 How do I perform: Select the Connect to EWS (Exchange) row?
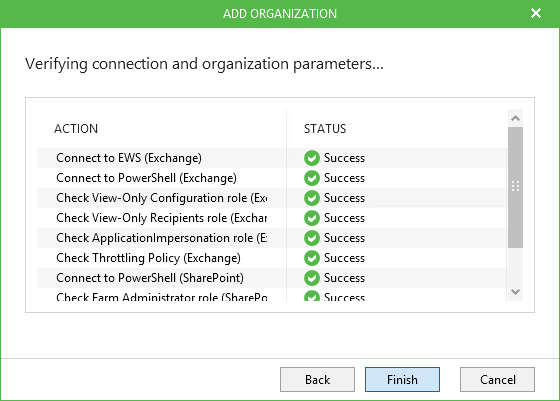tap(271, 158)
